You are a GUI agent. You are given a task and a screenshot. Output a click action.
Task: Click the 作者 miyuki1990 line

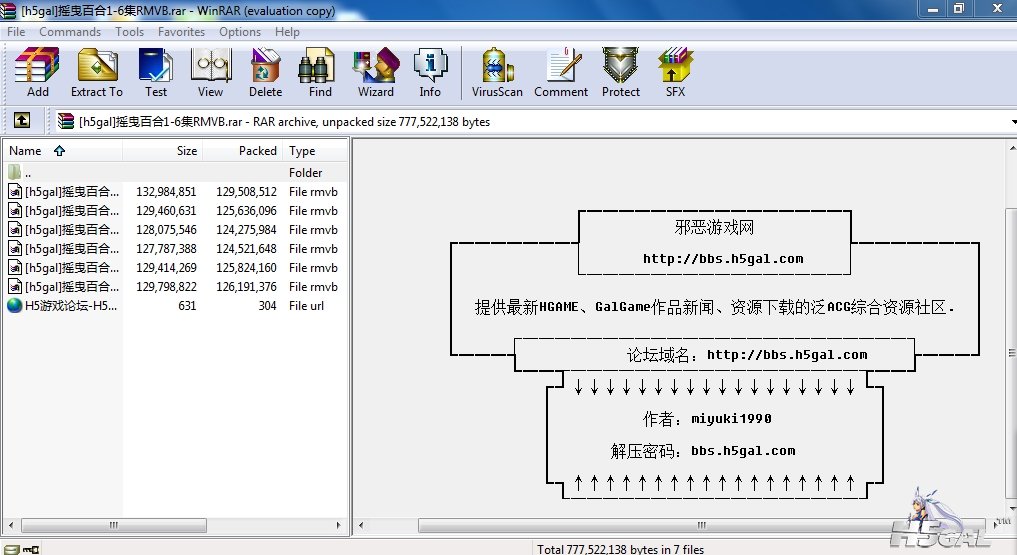pos(707,419)
